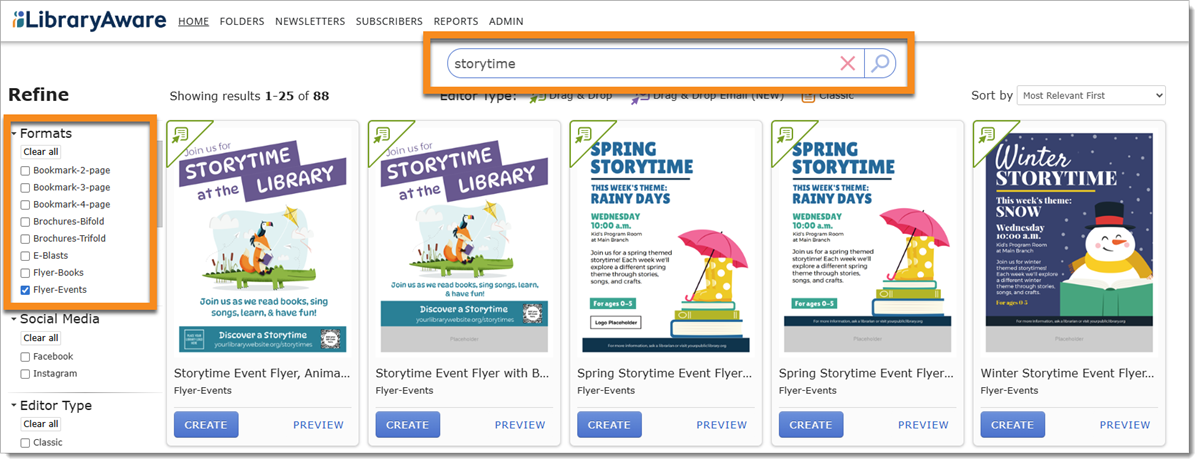Create from Winter Storytime Event Flyer
This screenshot has height=464, width=1200.
point(1013,425)
